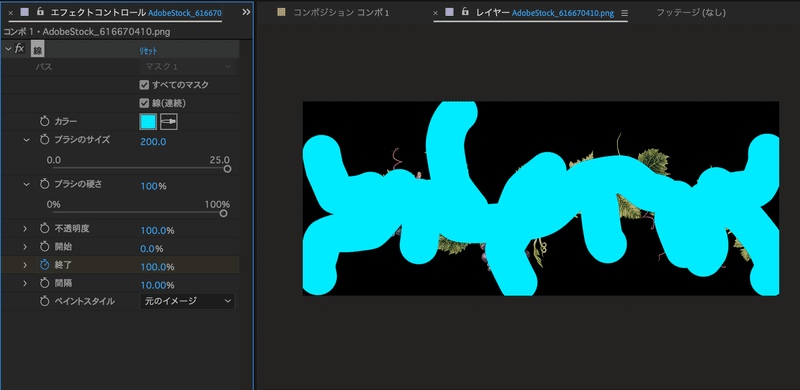Click the ブラシの硬さ slider handle
This screenshot has width=800, height=390.
223,213
